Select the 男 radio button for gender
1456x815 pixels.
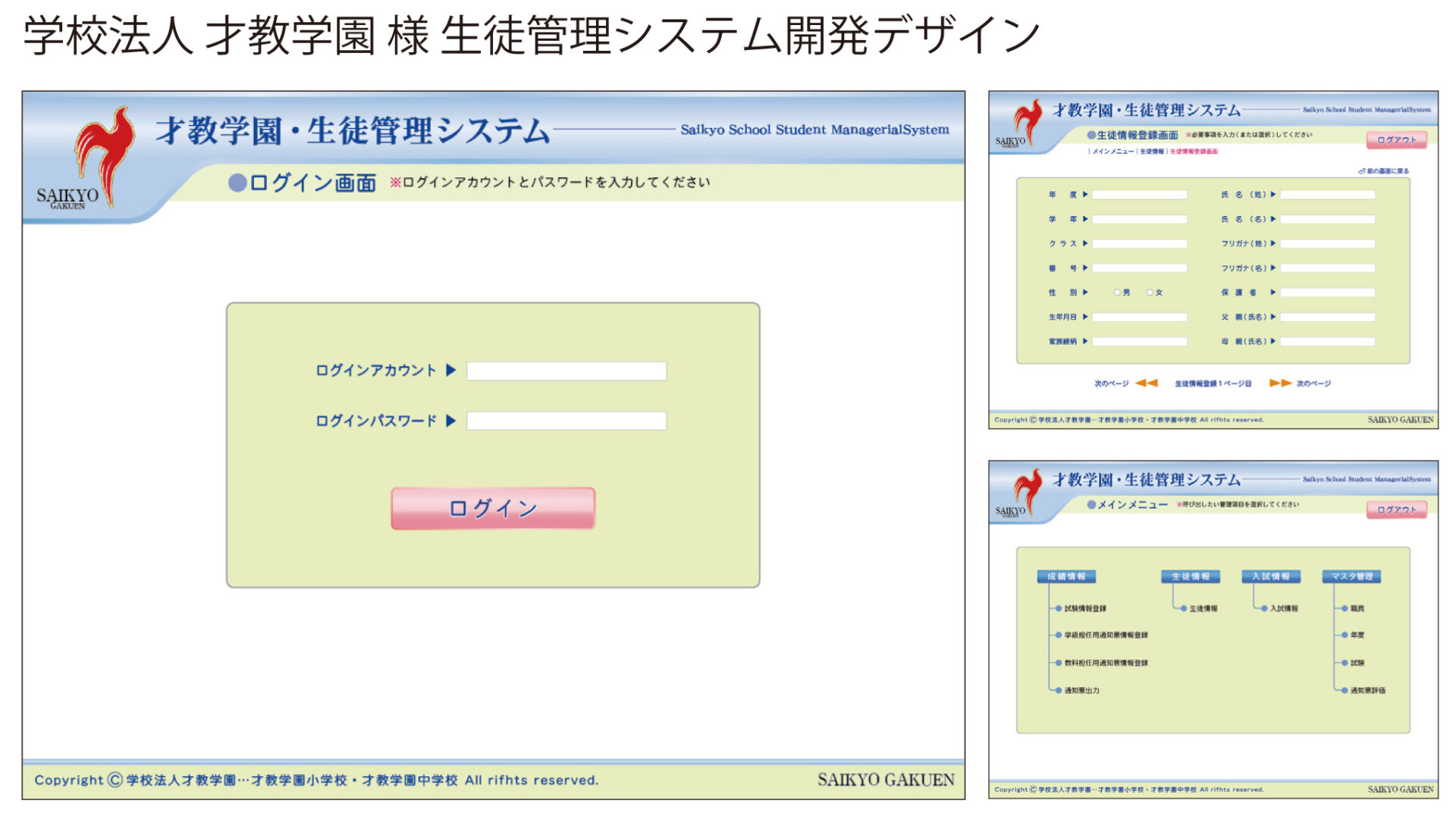click(x=1117, y=293)
